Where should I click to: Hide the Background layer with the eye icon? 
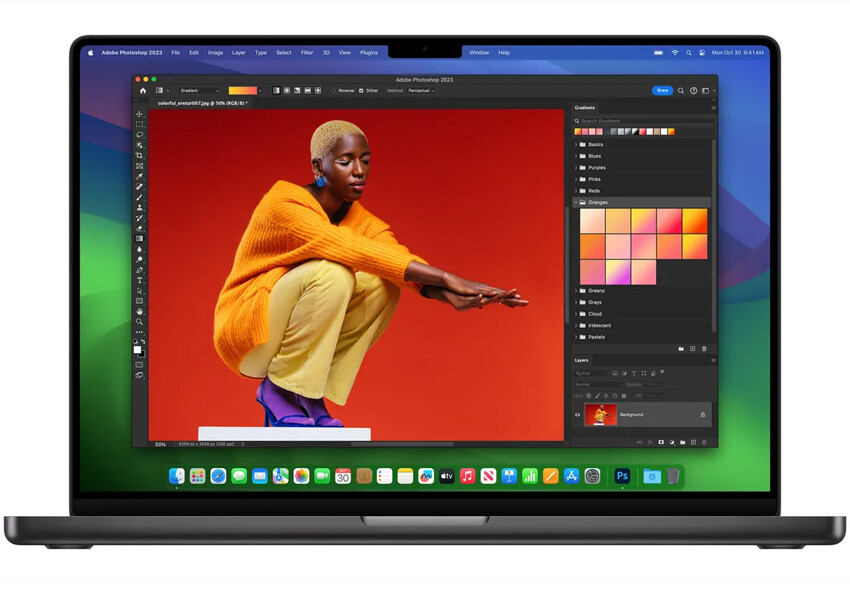tap(578, 415)
